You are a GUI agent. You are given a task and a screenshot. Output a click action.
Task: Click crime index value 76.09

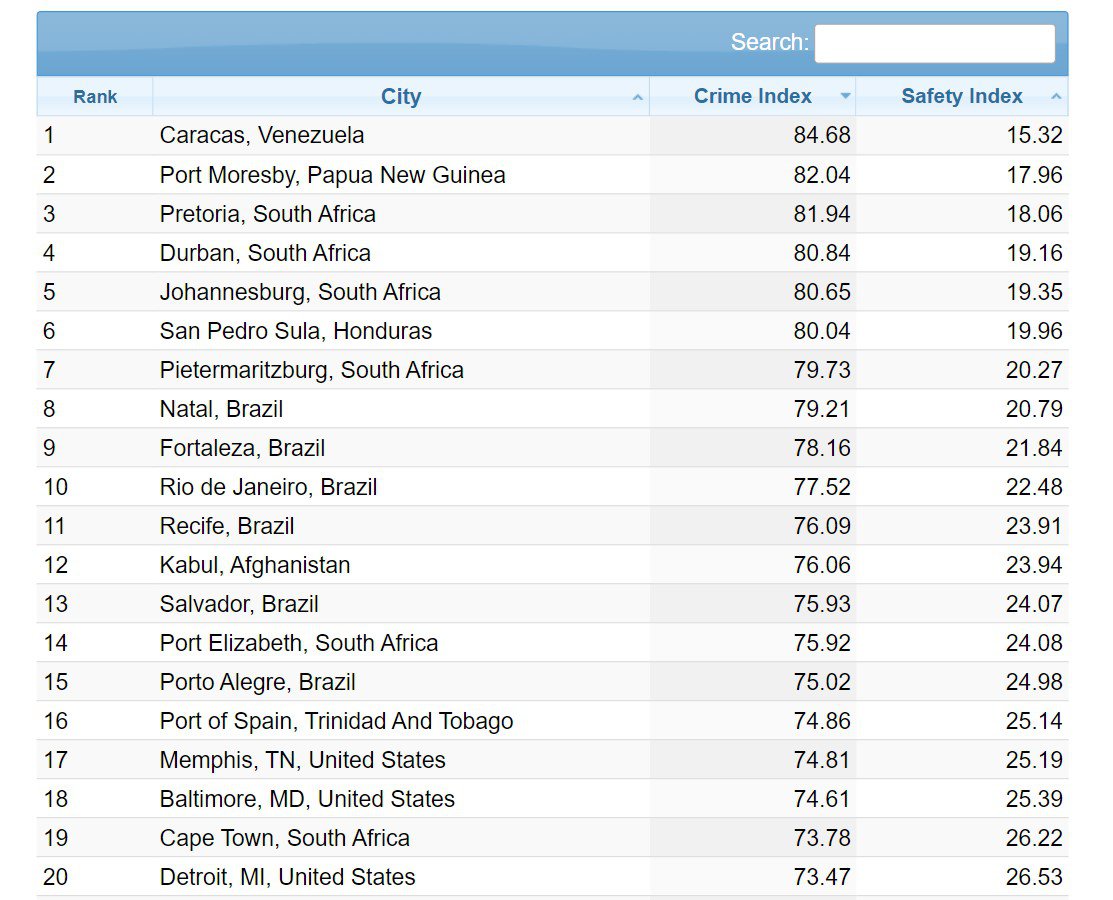821,526
